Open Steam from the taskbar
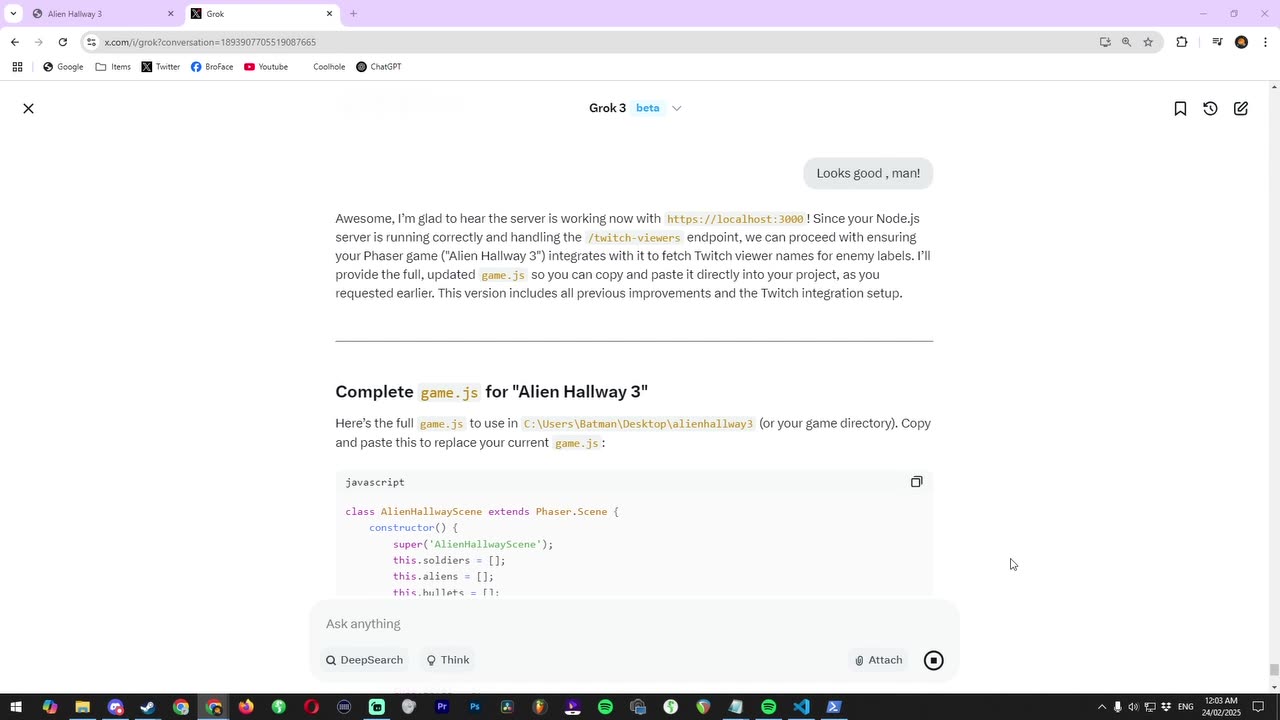The height and width of the screenshot is (720, 1280). coord(148,707)
